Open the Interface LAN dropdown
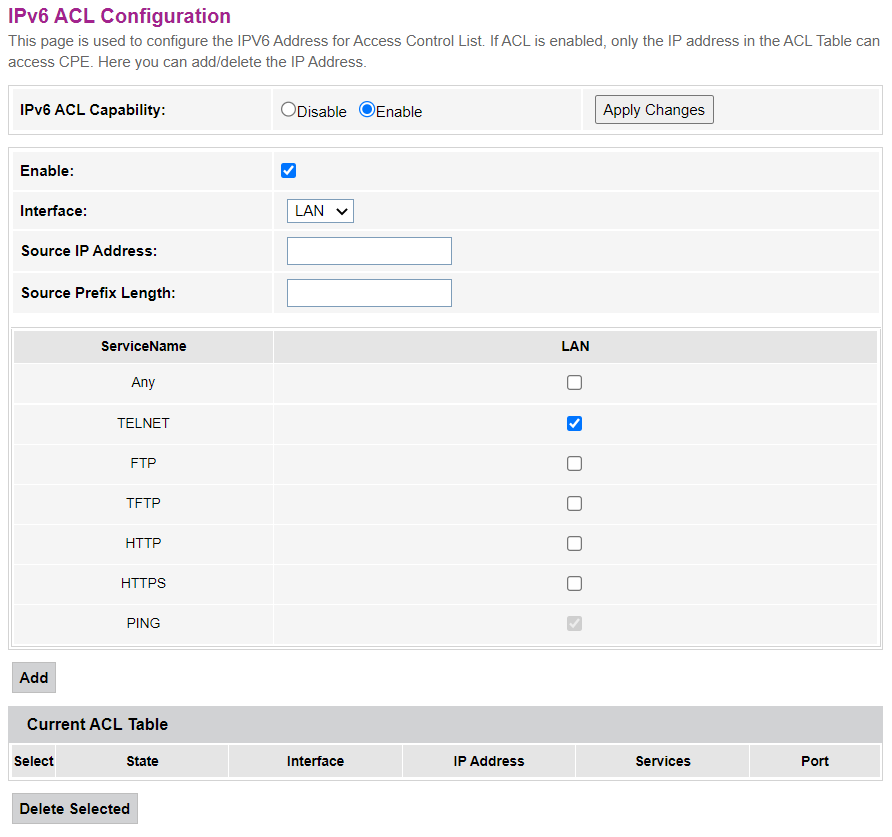The width and height of the screenshot is (892, 837). click(320, 211)
